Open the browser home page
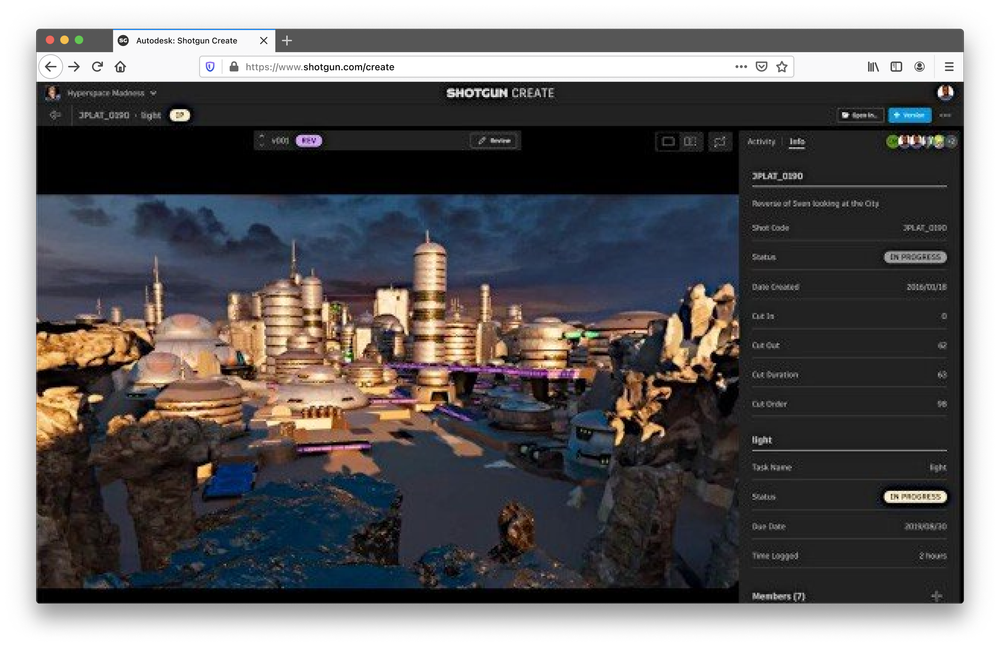1000x647 pixels. click(120, 66)
